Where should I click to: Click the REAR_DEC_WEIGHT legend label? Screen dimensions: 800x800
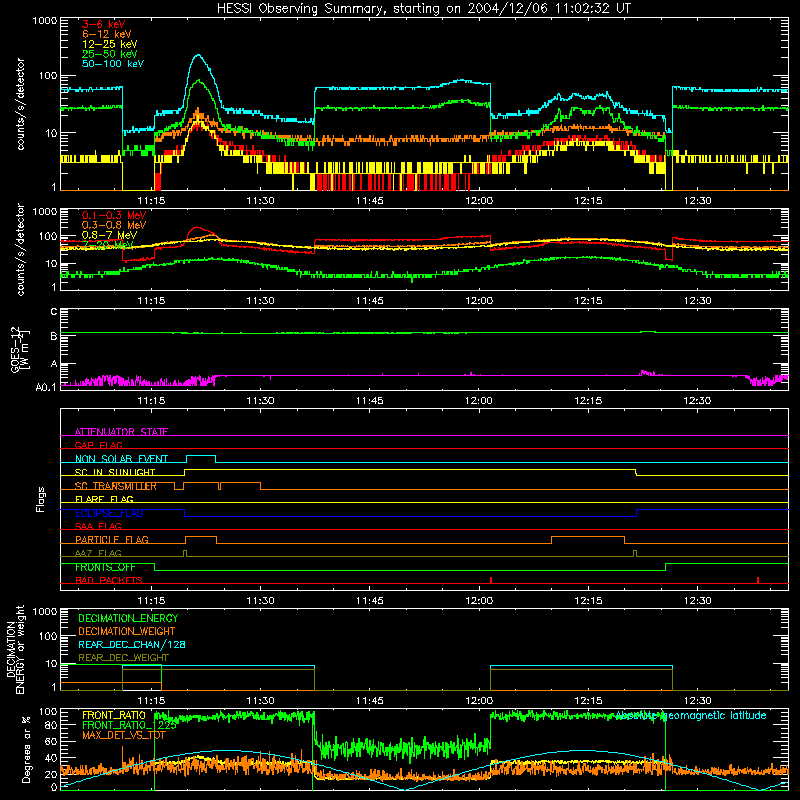tap(123, 658)
